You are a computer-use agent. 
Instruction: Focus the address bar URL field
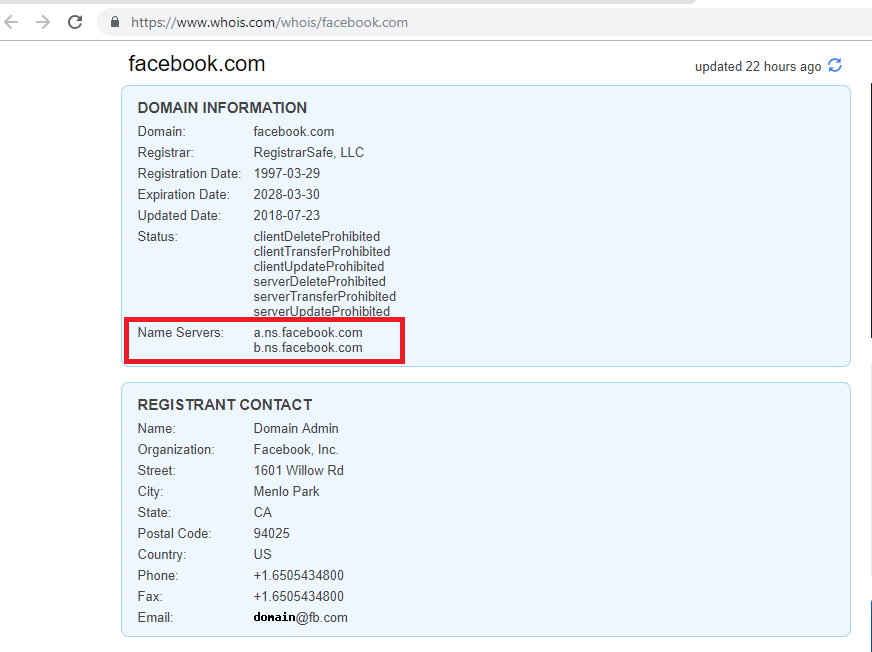click(x=484, y=22)
